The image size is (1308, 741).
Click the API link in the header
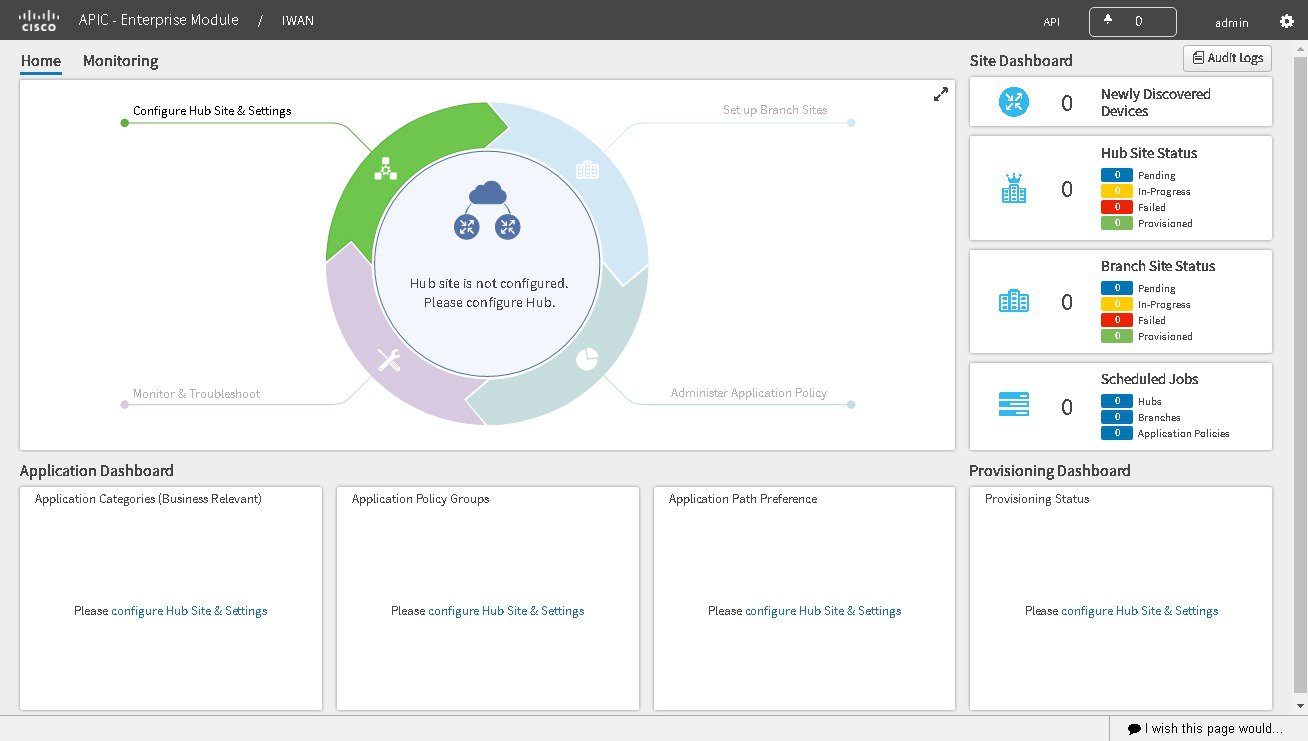(x=1051, y=20)
